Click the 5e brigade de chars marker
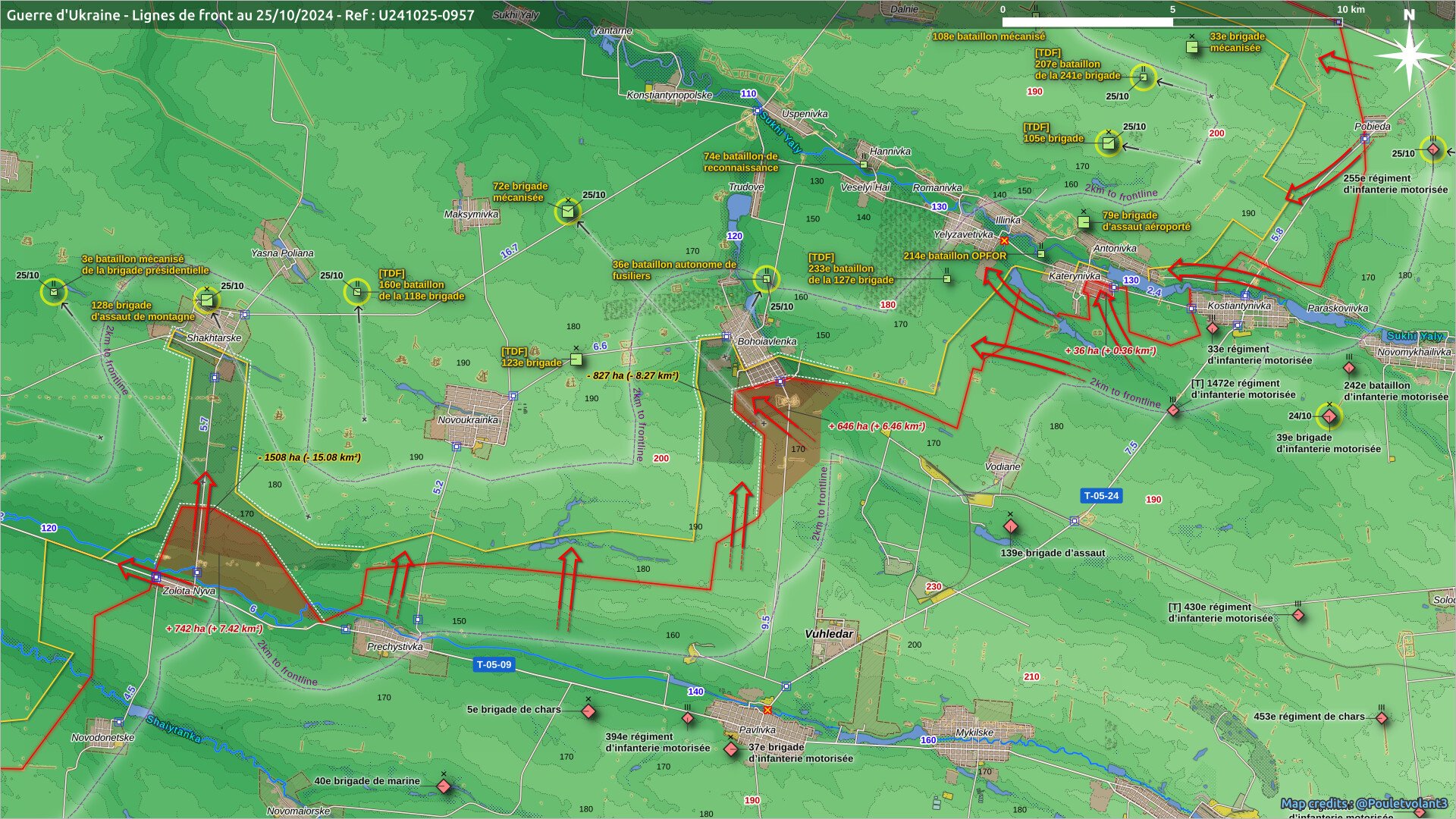This screenshot has width=1456, height=819. point(588,711)
